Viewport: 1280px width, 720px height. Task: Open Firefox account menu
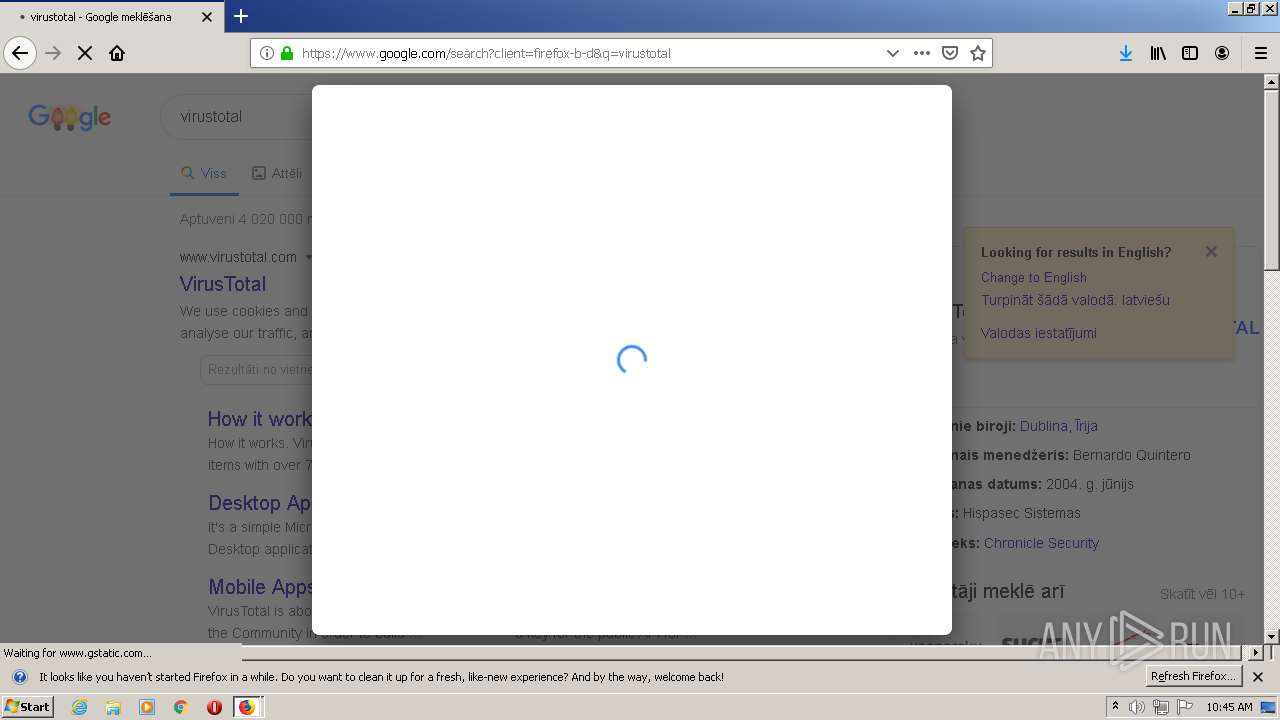[1222, 53]
